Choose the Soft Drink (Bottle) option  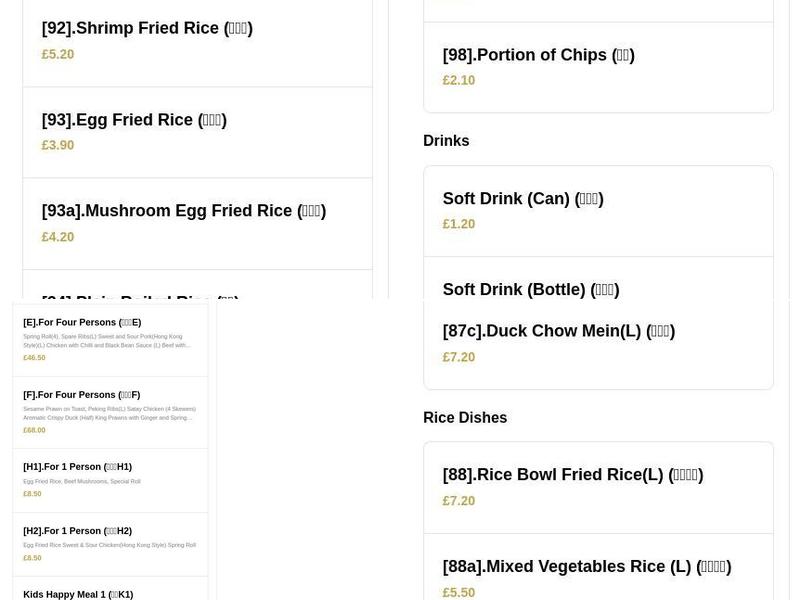point(531,290)
